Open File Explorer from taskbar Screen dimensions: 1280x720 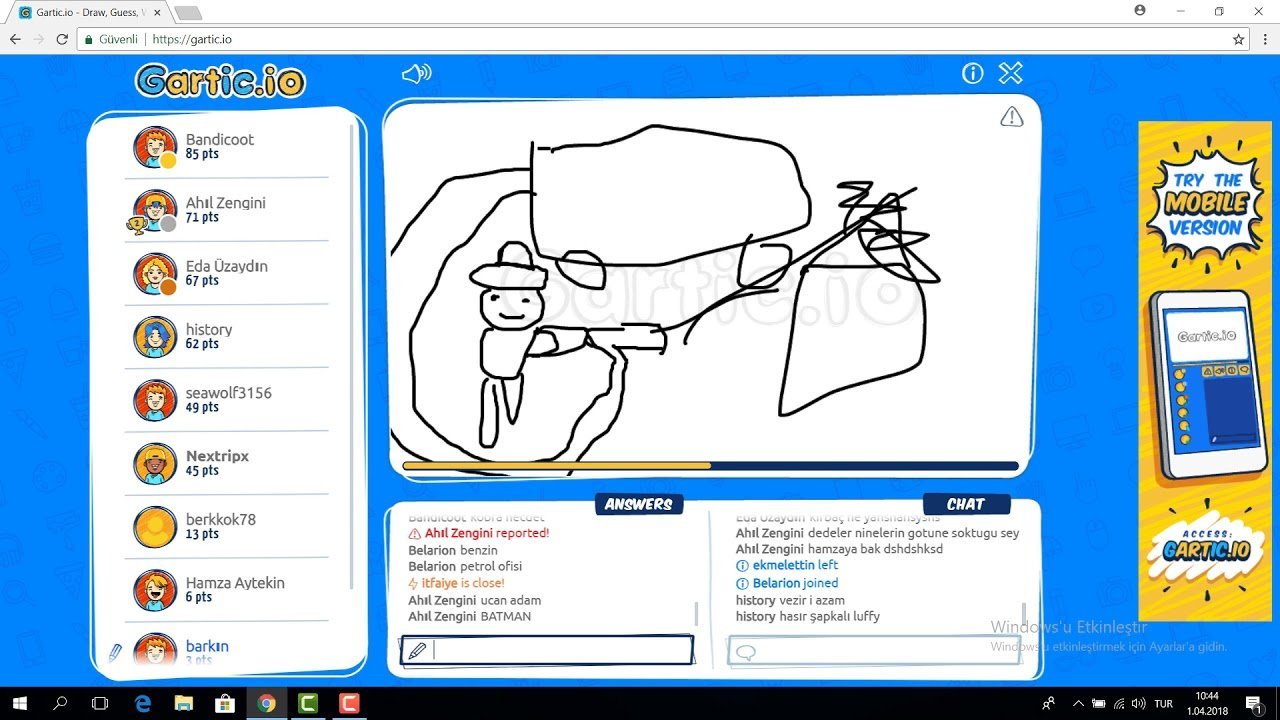pyautogui.click(x=183, y=703)
